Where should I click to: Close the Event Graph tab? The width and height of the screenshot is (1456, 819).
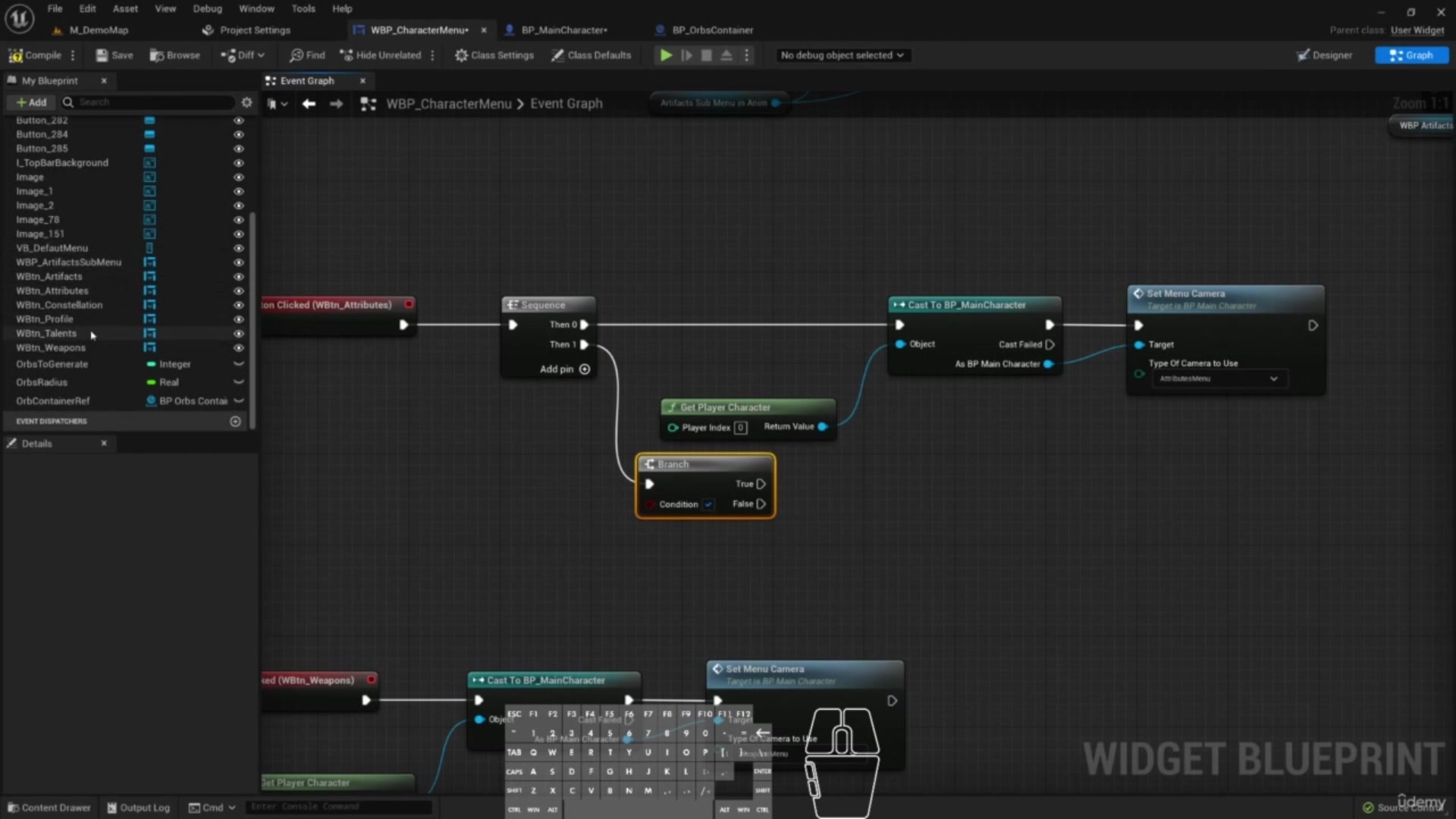[362, 80]
